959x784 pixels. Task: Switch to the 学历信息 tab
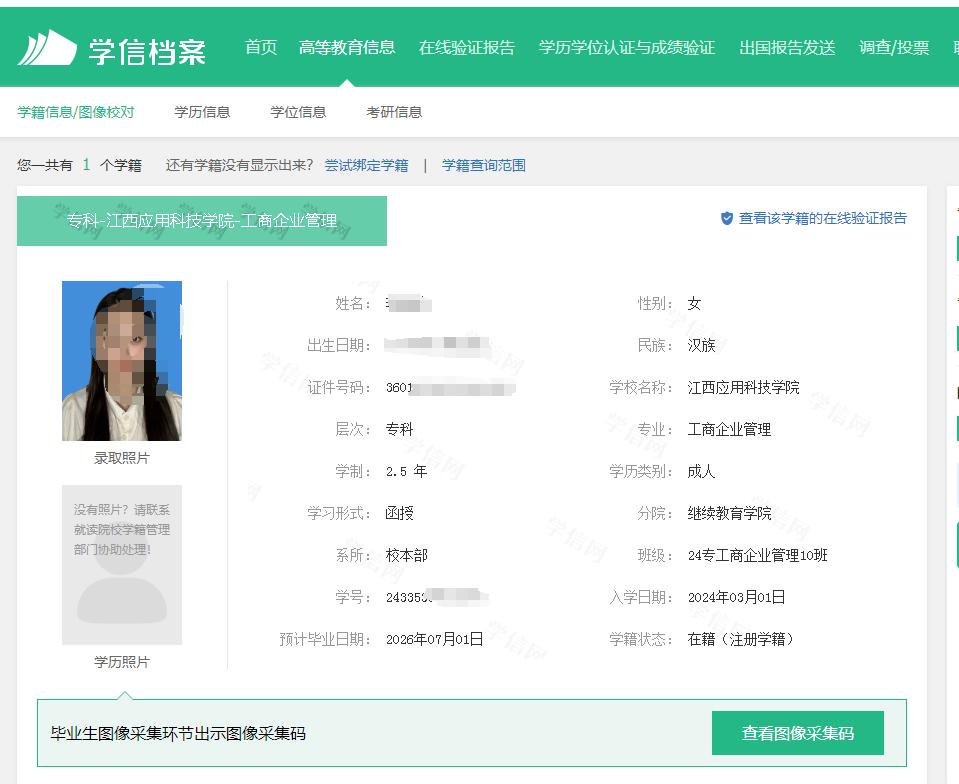point(202,112)
